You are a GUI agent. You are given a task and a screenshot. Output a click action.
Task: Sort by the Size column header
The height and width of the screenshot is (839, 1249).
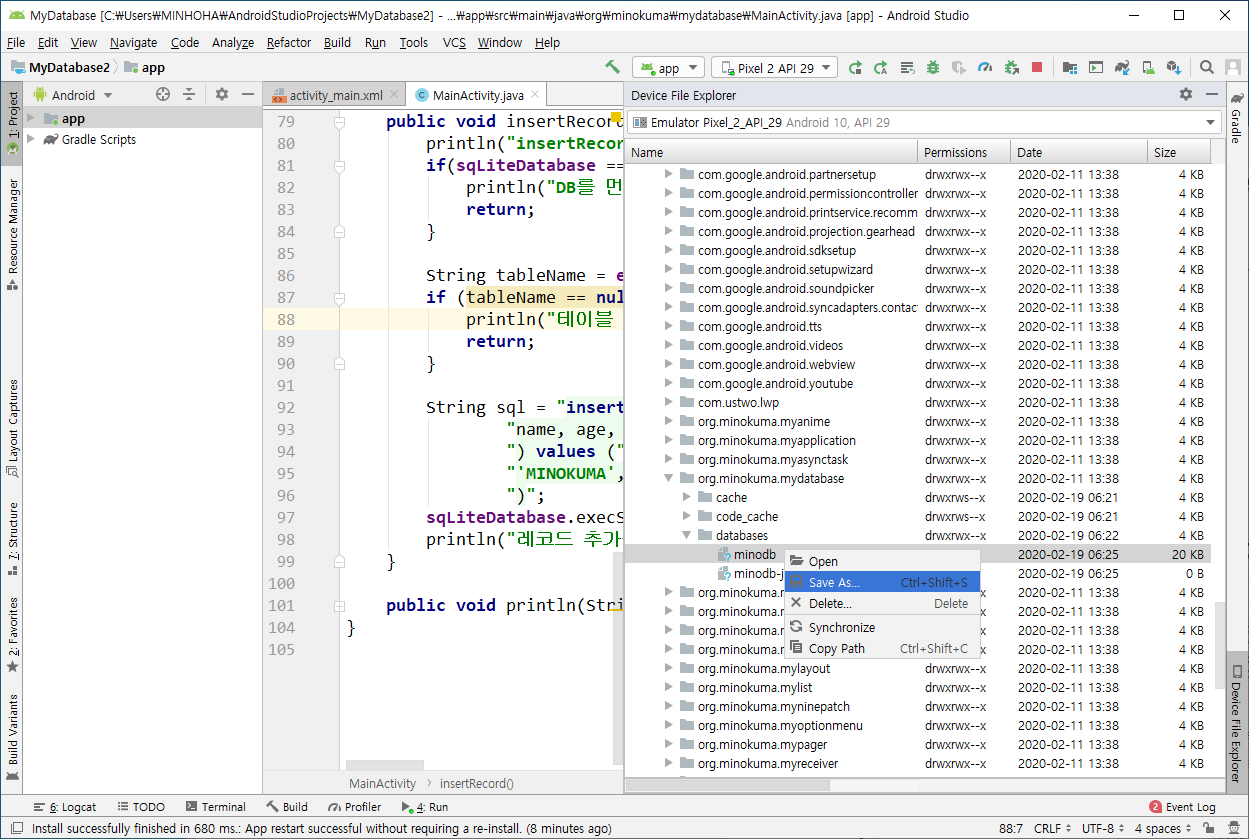point(1180,152)
